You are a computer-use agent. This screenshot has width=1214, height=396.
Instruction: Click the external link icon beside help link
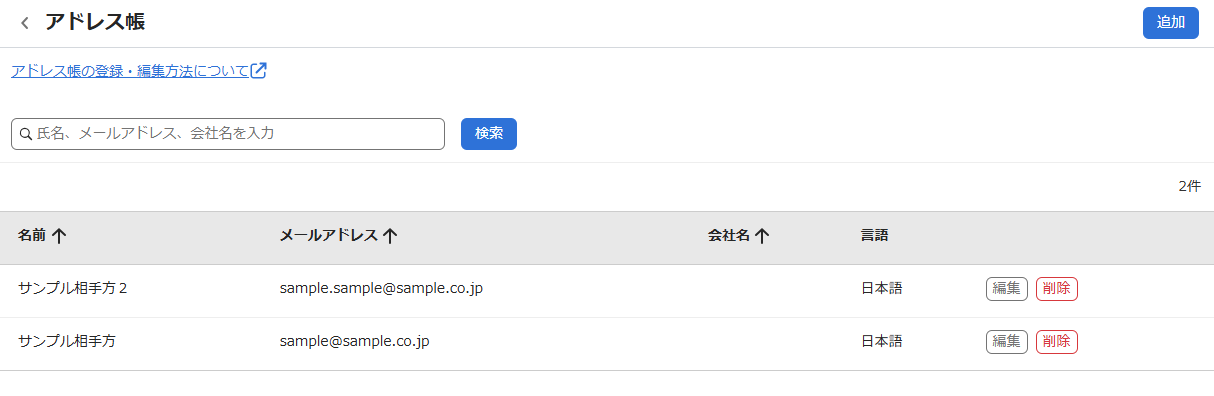tap(259, 71)
